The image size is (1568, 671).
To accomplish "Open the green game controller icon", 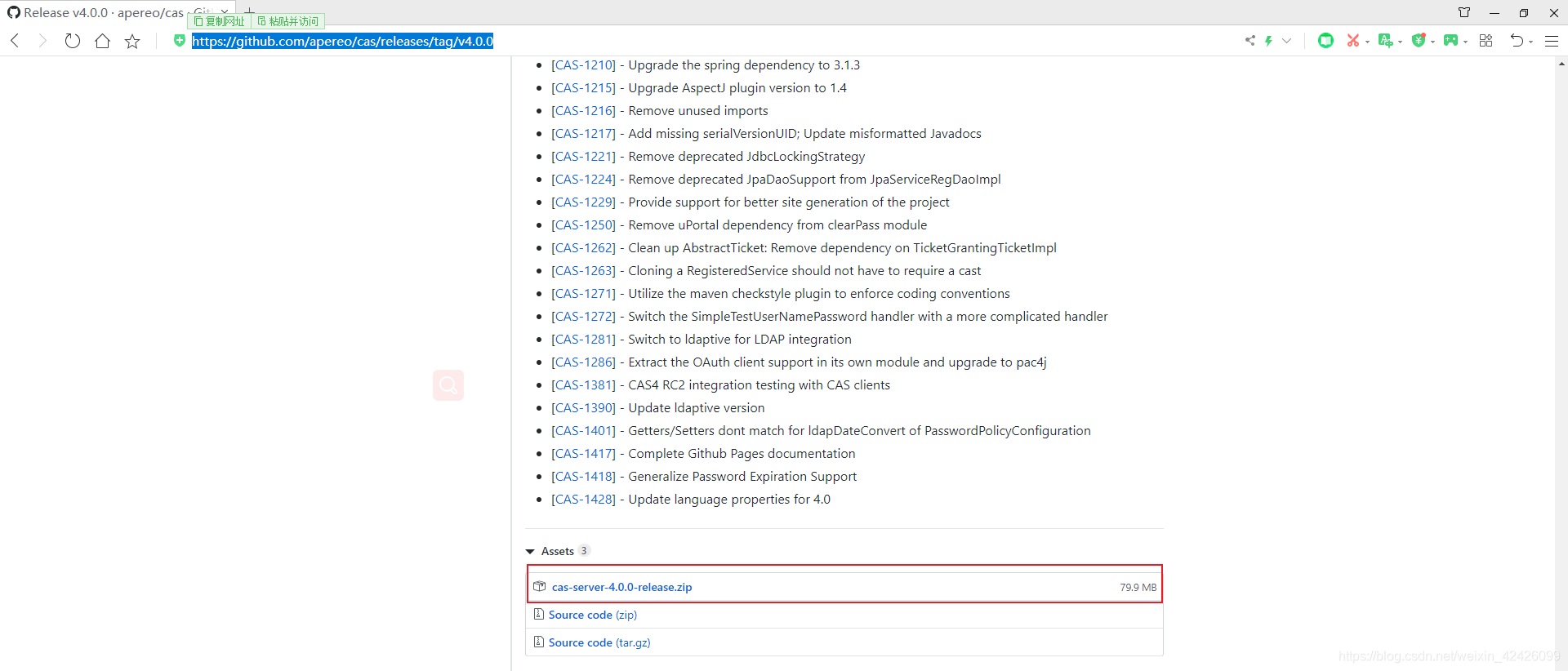I will (x=1450, y=40).
